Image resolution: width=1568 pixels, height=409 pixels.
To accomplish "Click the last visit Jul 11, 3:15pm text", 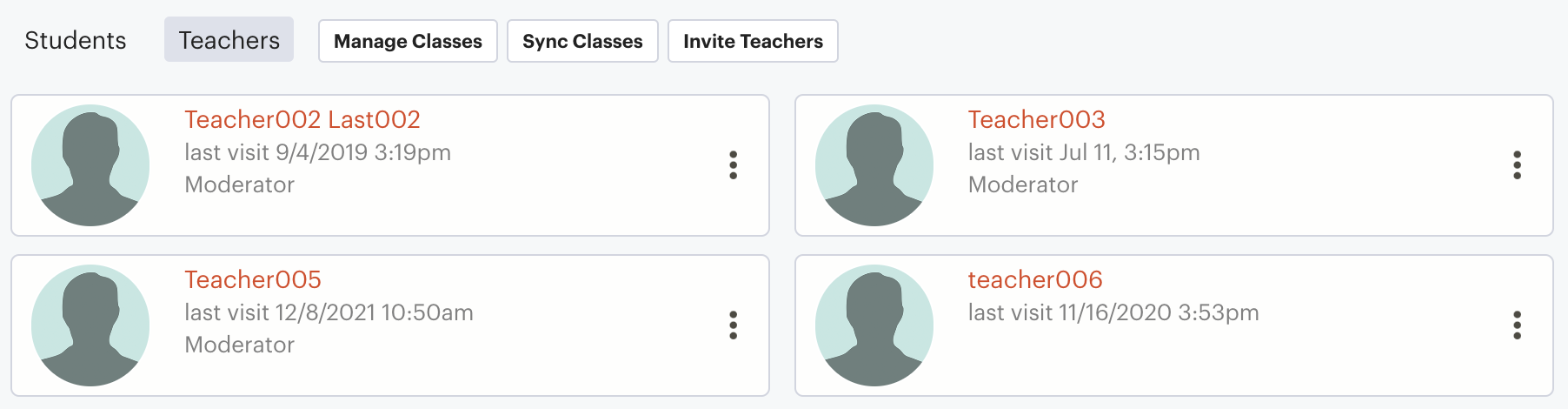I will (1084, 152).
